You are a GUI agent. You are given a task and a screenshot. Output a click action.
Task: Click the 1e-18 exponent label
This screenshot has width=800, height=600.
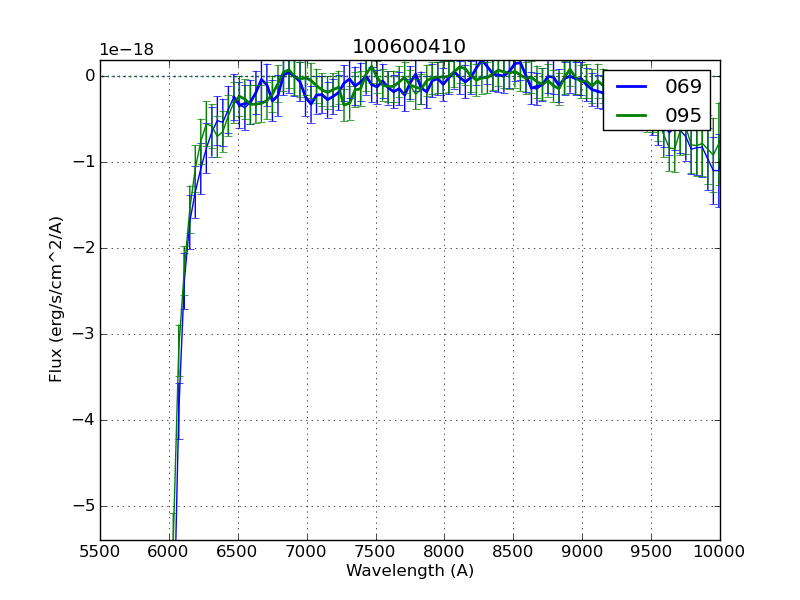click(x=126, y=50)
